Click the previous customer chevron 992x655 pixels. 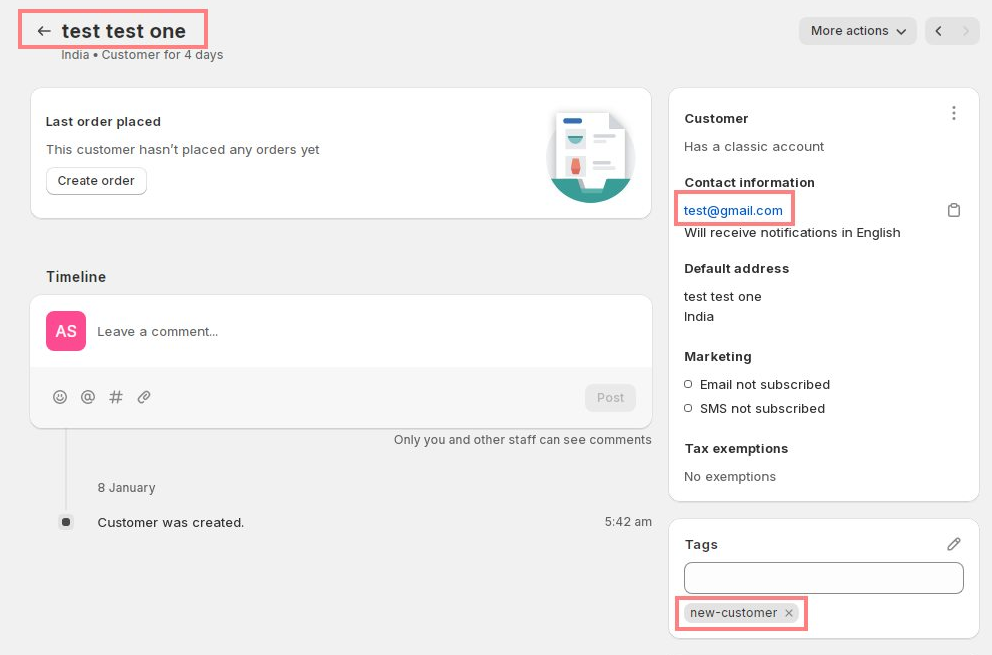[x=937, y=31]
